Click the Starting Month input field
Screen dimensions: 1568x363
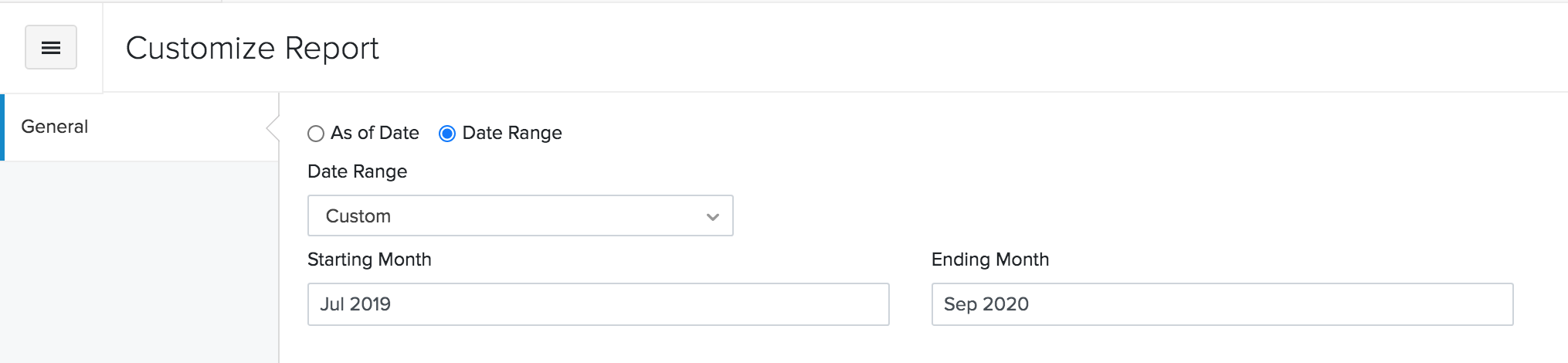598,304
